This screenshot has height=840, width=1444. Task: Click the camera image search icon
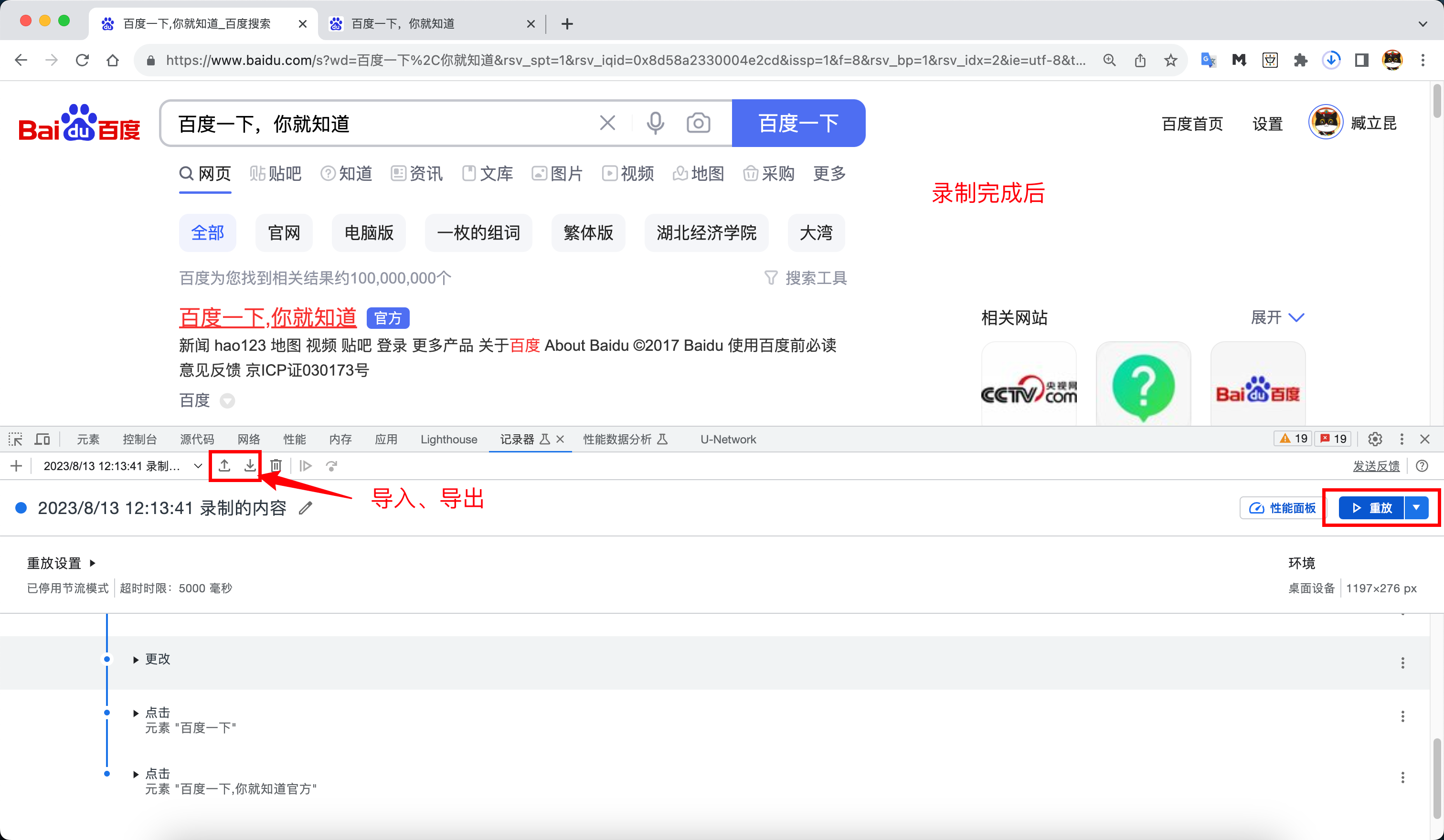[698, 123]
